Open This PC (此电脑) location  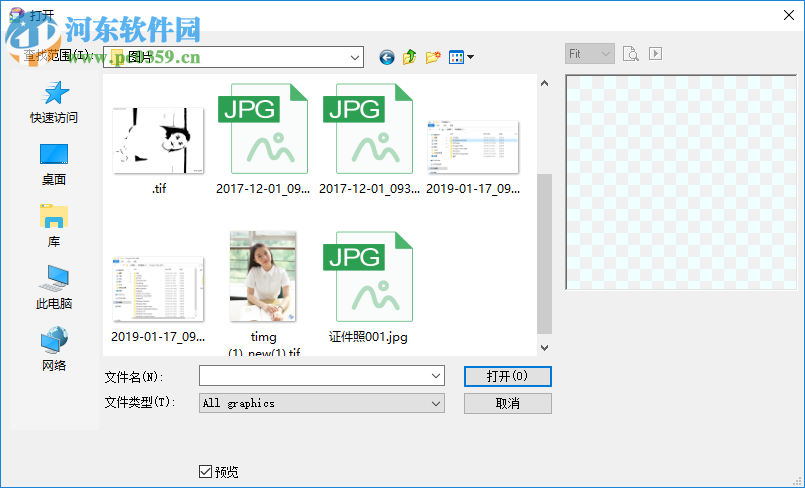tap(54, 287)
